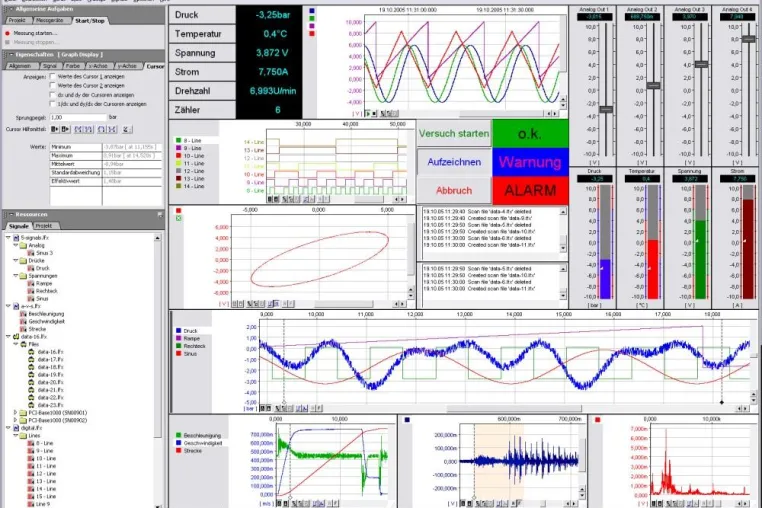Click the Sprungpegel input field
The image size is (762, 508).
(x=78, y=117)
